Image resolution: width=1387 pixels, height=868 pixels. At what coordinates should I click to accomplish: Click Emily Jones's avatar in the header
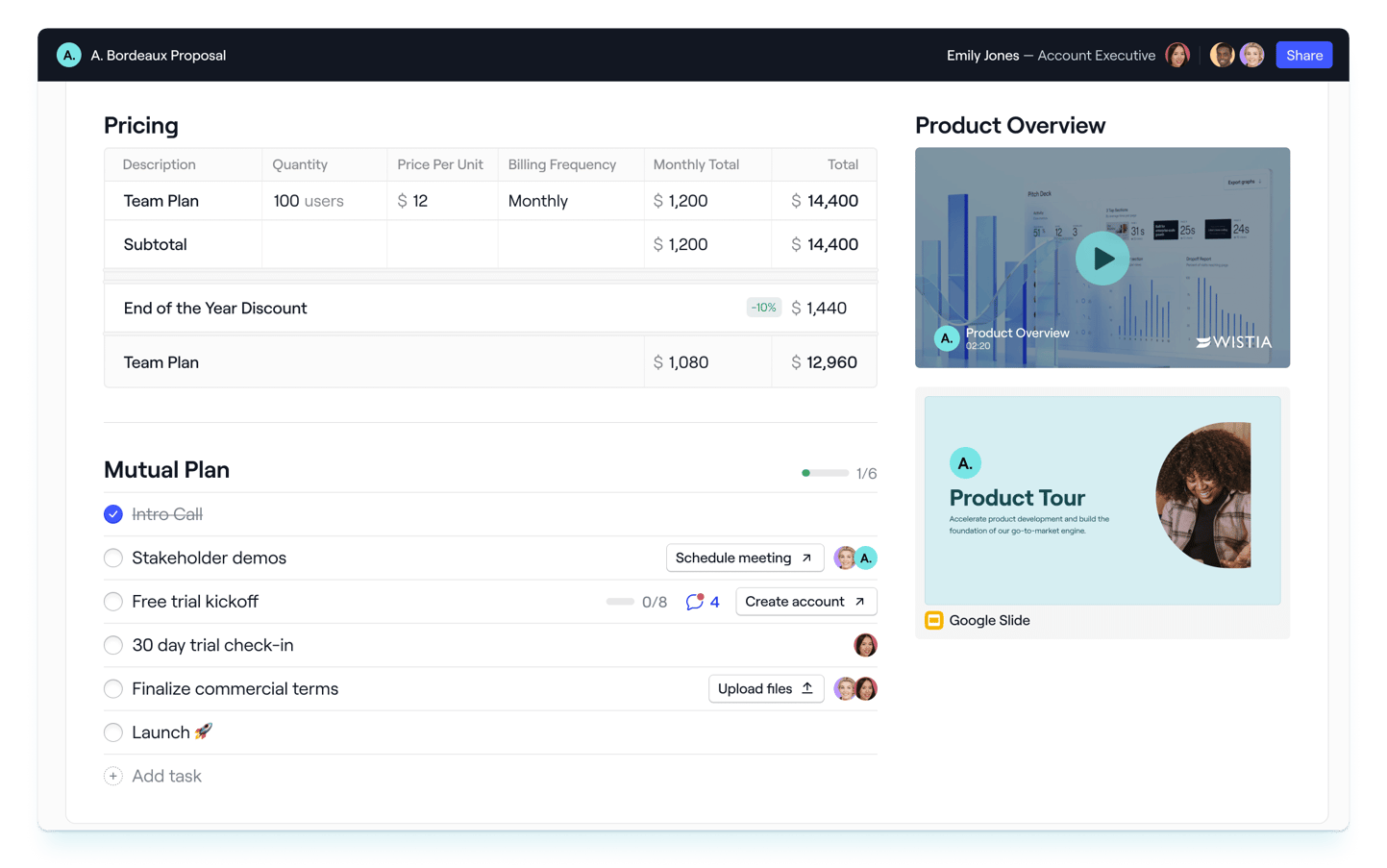[1176, 55]
